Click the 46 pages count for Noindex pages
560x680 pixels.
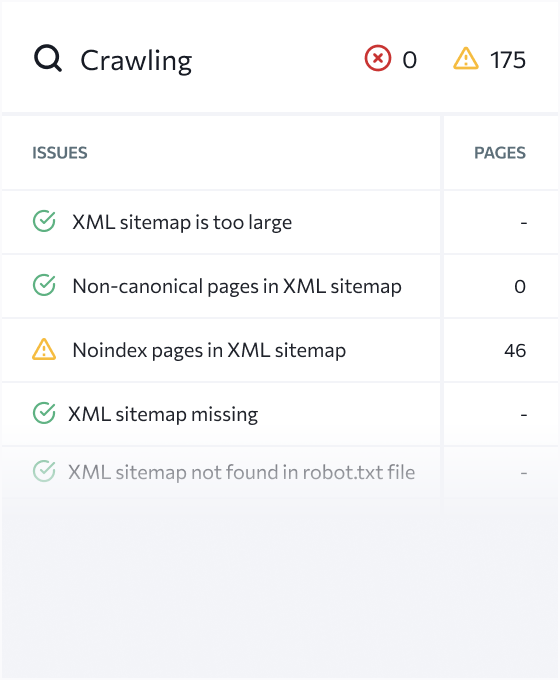tap(515, 350)
